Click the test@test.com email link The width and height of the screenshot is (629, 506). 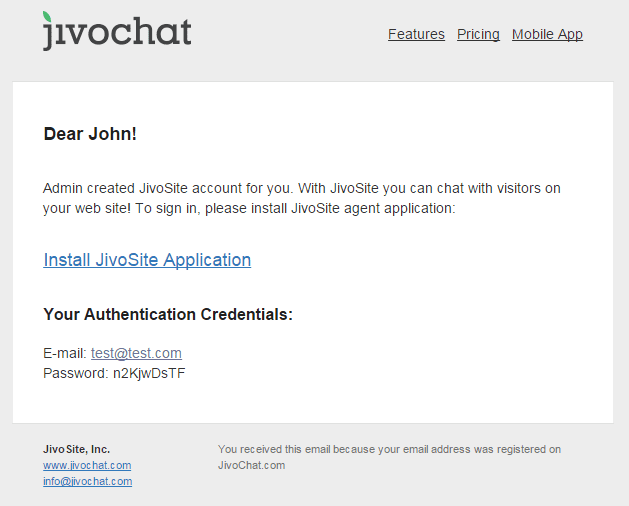point(136,353)
